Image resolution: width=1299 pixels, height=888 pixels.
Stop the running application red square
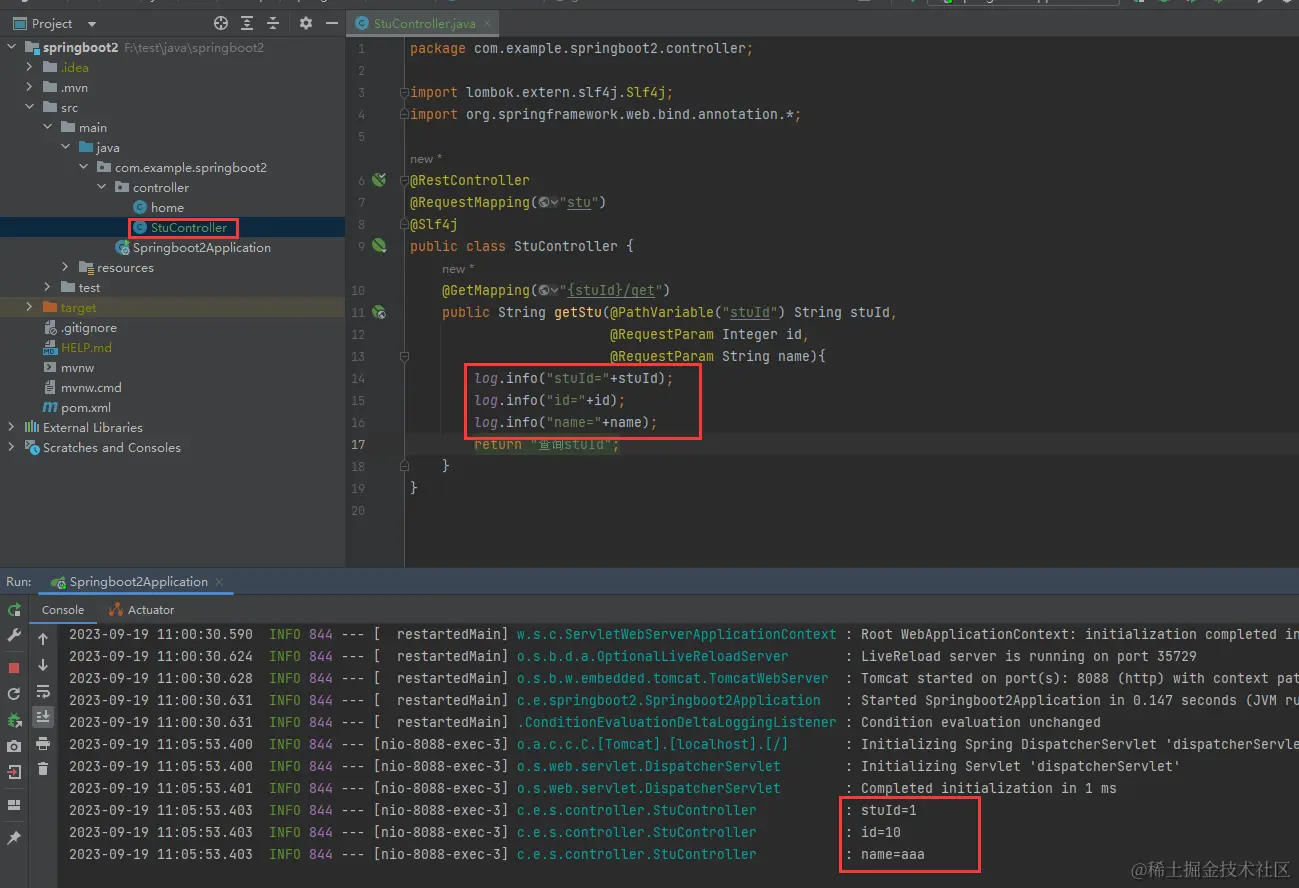pos(14,667)
